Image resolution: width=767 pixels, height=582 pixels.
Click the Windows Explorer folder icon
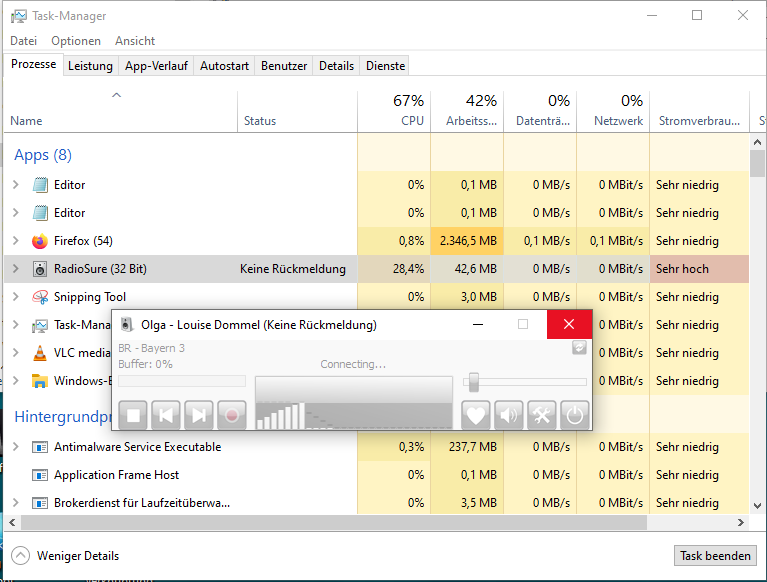pos(40,381)
